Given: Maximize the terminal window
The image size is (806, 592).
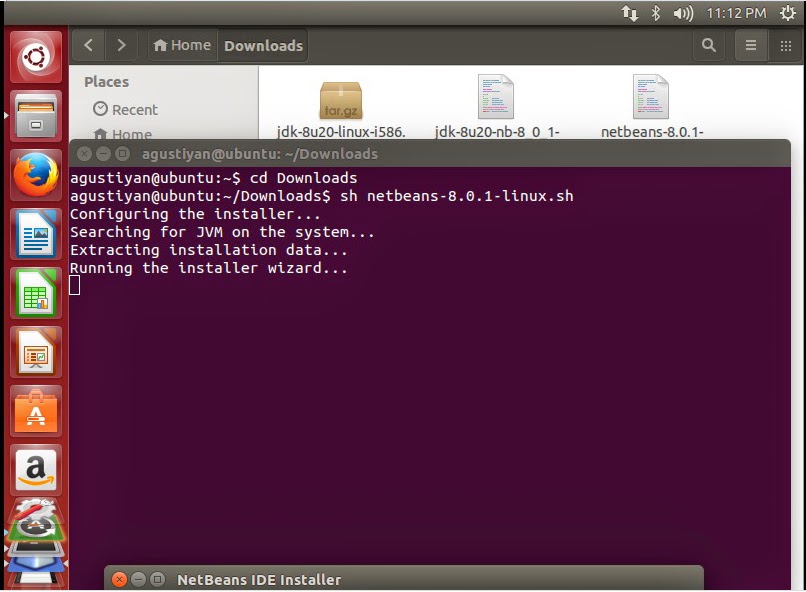Looking at the screenshot, I should tap(122, 153).
